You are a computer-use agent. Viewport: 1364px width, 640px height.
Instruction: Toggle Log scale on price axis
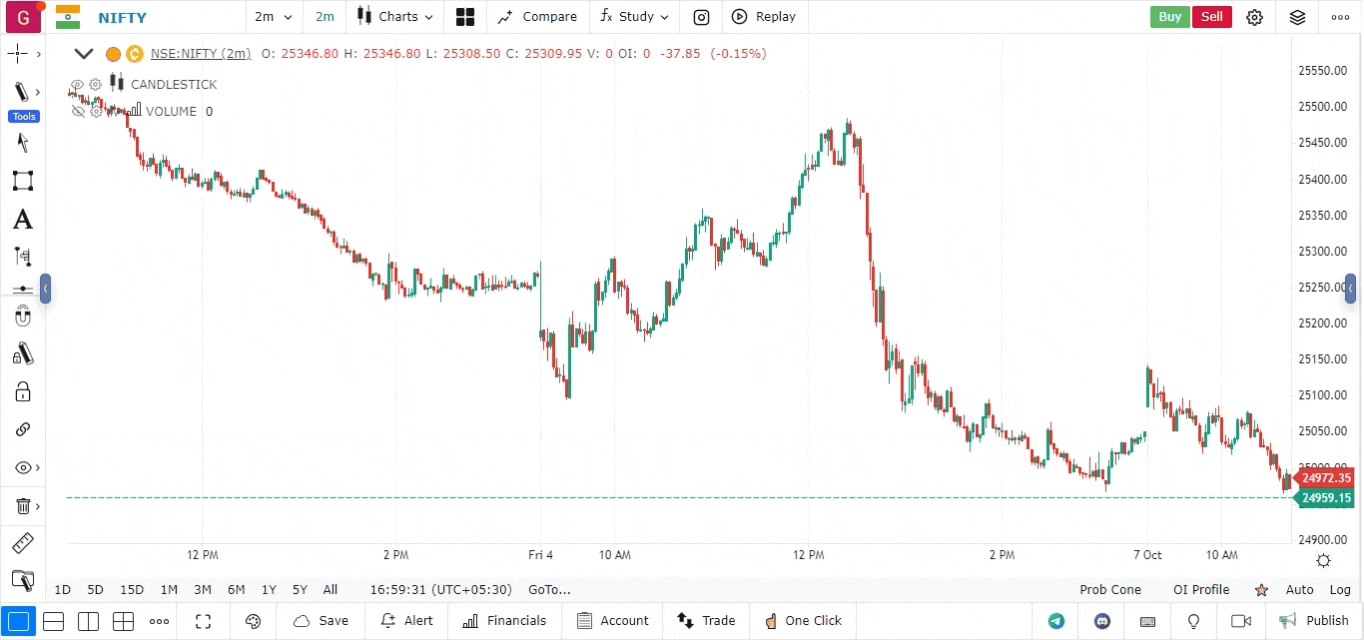pos(1340,590)
